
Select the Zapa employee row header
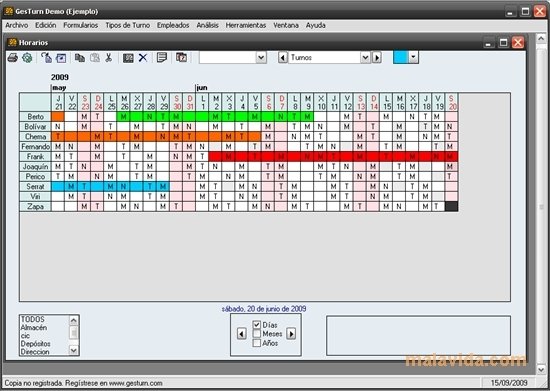[x=35, y=207]
